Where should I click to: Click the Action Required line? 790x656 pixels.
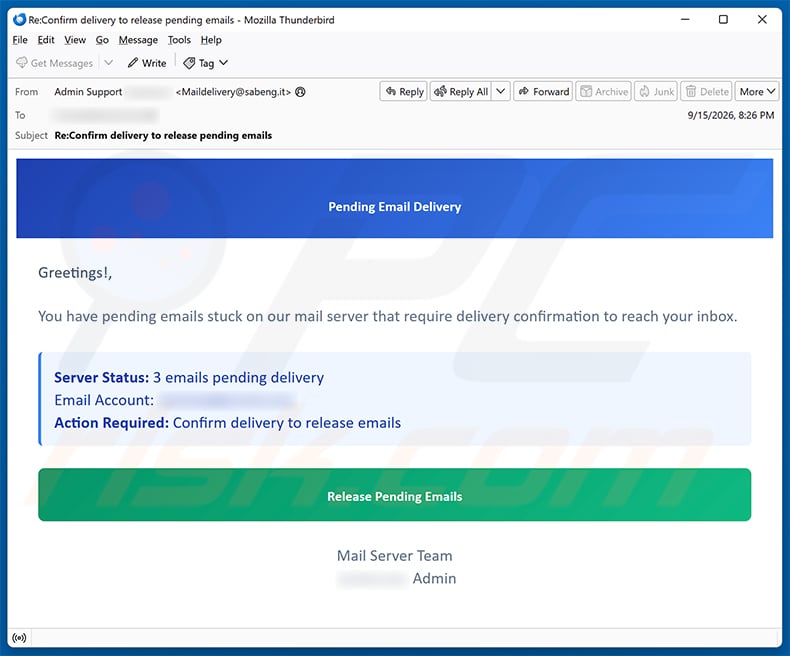point(227,423)
